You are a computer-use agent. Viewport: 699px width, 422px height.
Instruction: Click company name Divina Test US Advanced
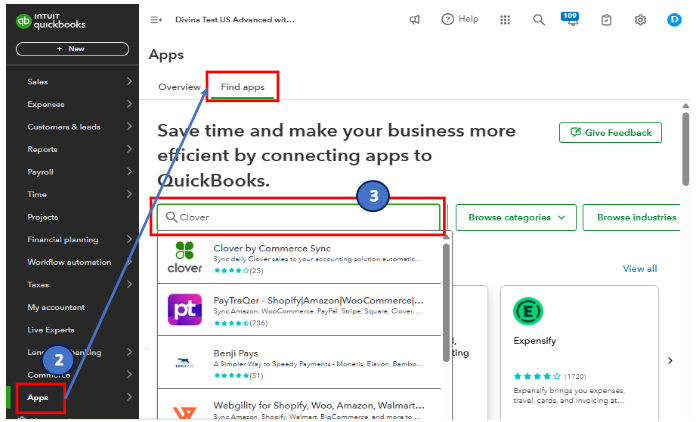coord(235,20)
